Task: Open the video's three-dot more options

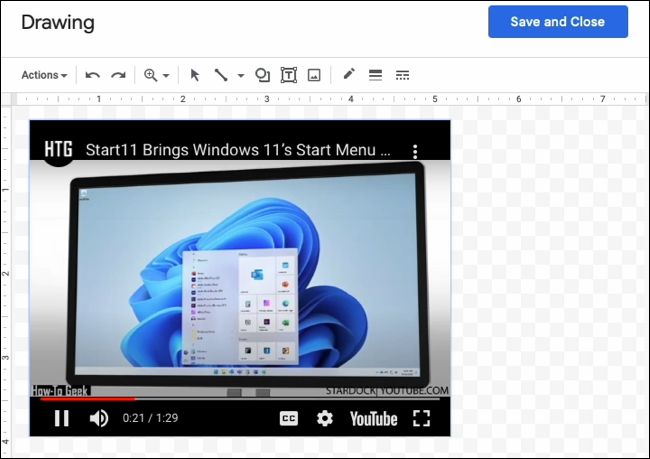Action: 416,152
